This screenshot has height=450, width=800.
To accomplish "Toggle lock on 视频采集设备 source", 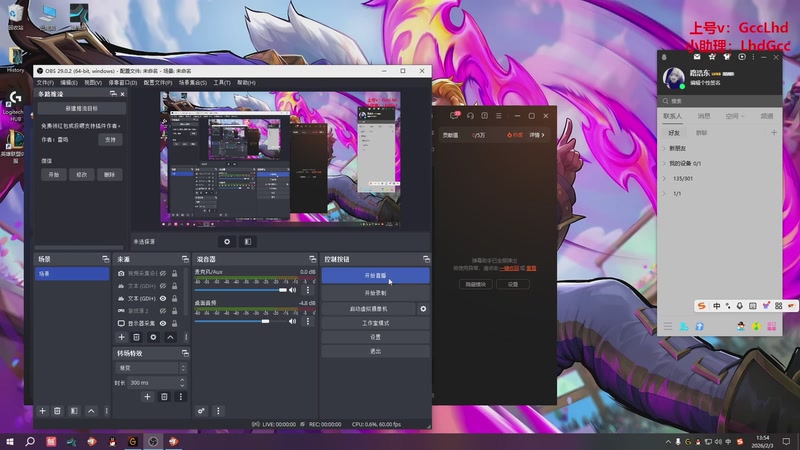I will 174,273.
